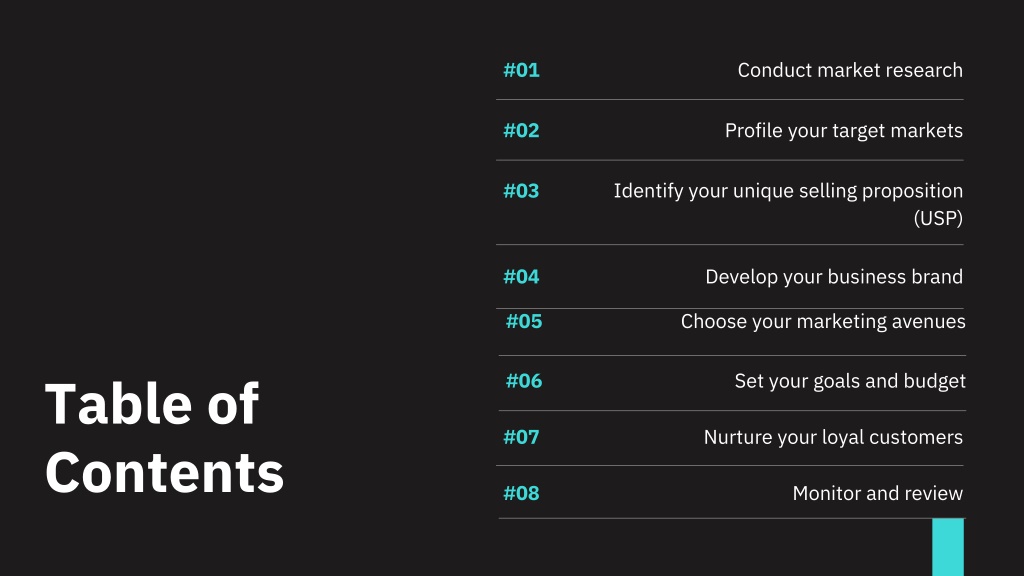Select the #05 number label

(x=524, y=321)
